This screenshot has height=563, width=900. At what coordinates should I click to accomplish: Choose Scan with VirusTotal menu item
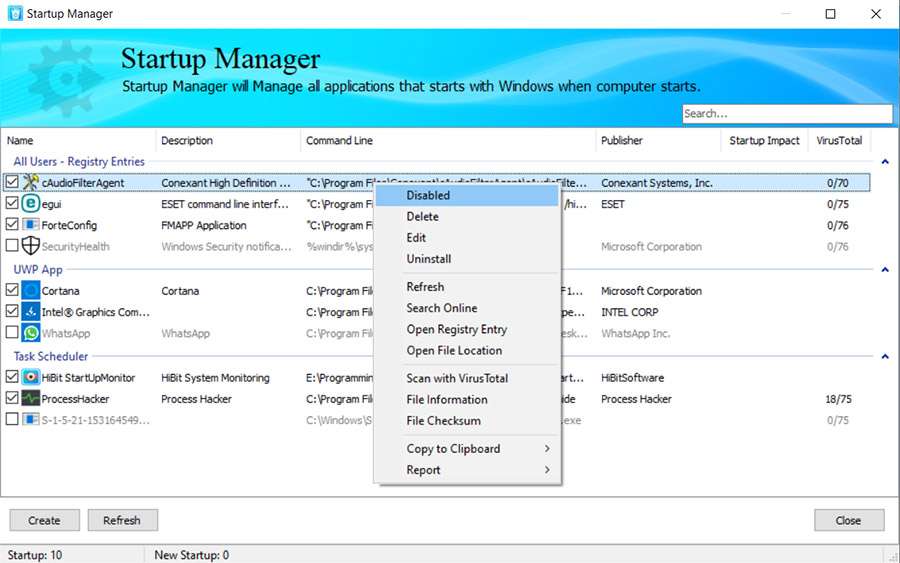[x=457, y=378]
